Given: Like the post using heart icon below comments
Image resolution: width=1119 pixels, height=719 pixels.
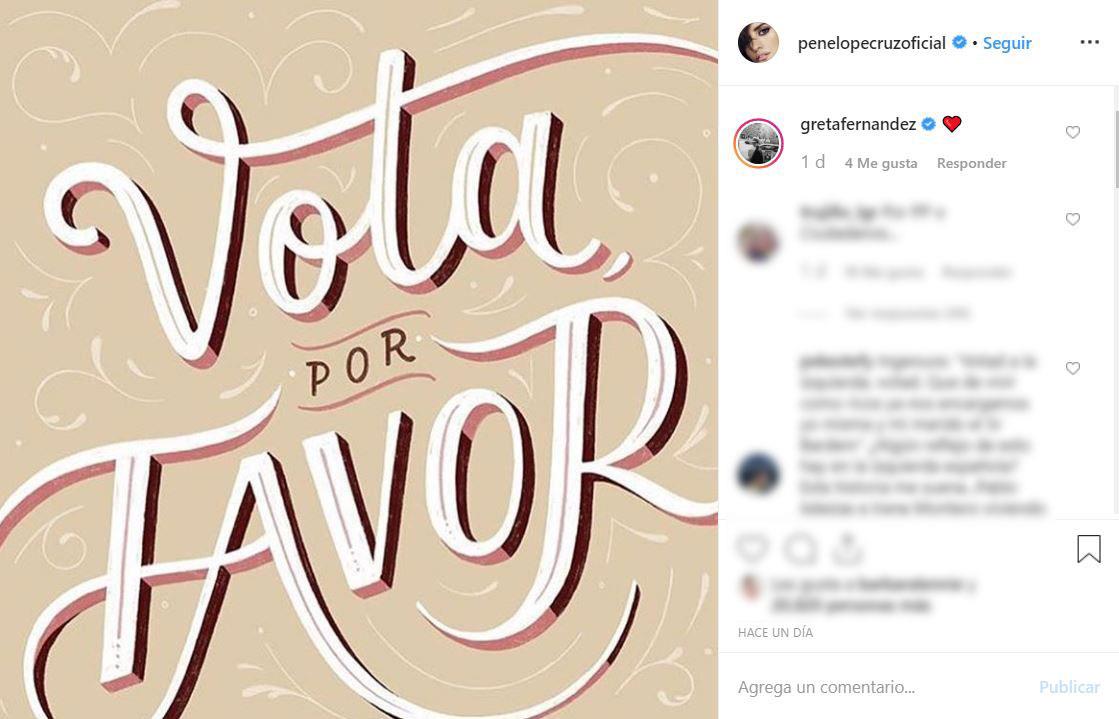Looking at the screenshot, I should (x=753, y=548).
